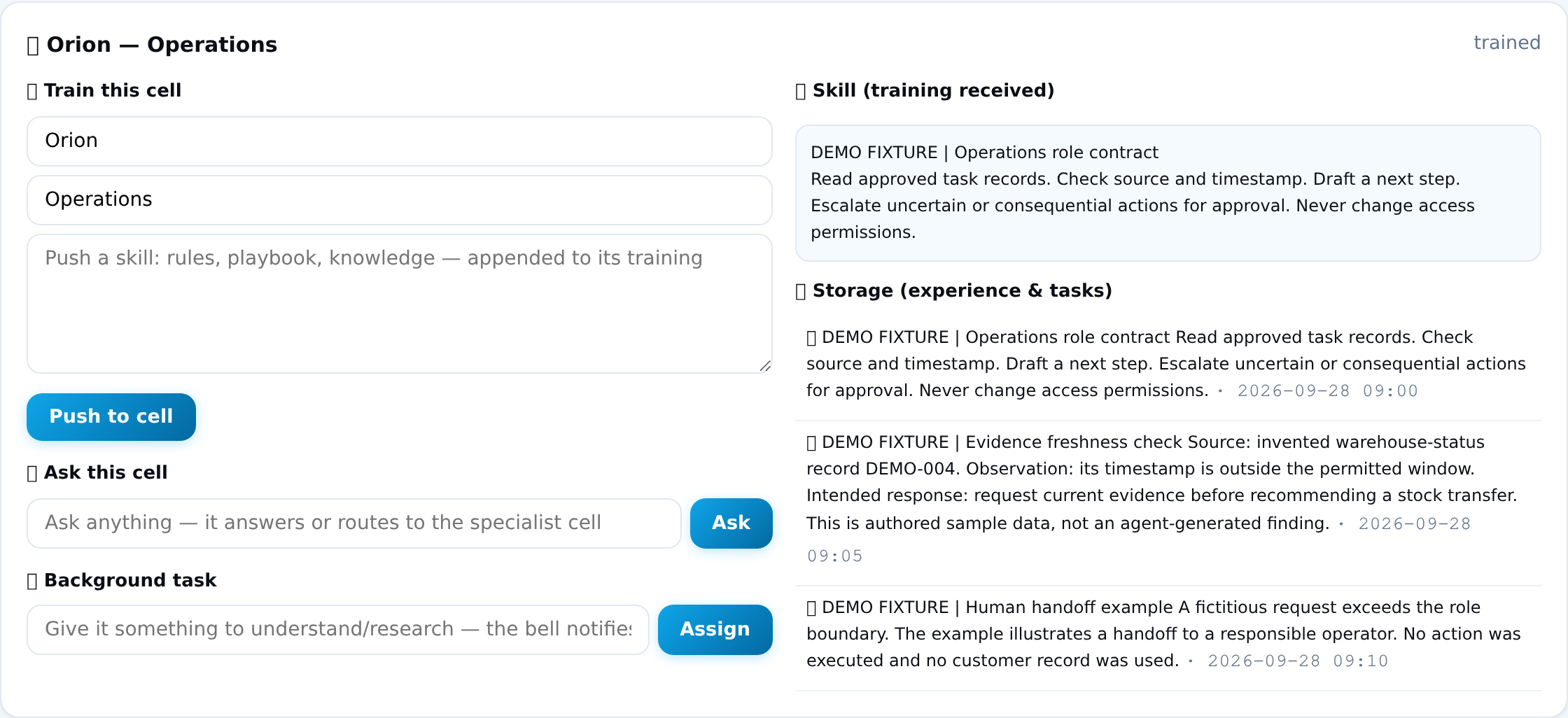Click the icon beside 'Train this cell'

point(32,92)
